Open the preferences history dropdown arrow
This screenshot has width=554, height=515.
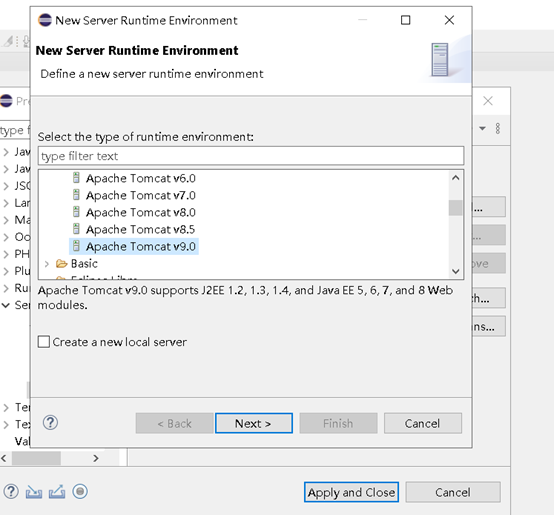click(482, 128)
